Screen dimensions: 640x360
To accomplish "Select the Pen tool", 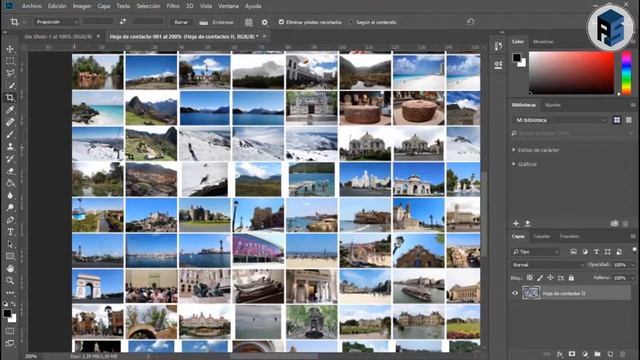I will click(x=10, y=220).
